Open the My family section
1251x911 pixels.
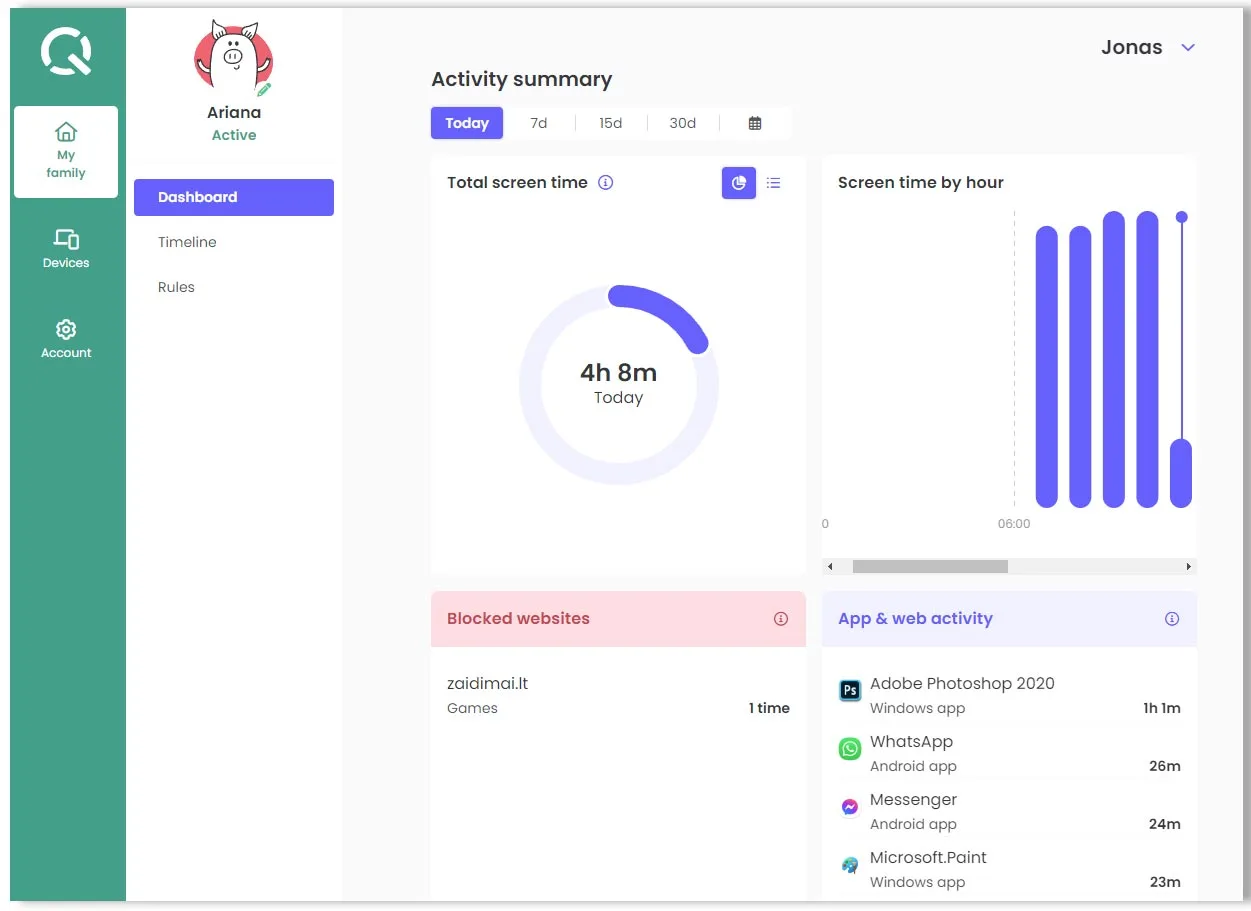click(66, 152)
